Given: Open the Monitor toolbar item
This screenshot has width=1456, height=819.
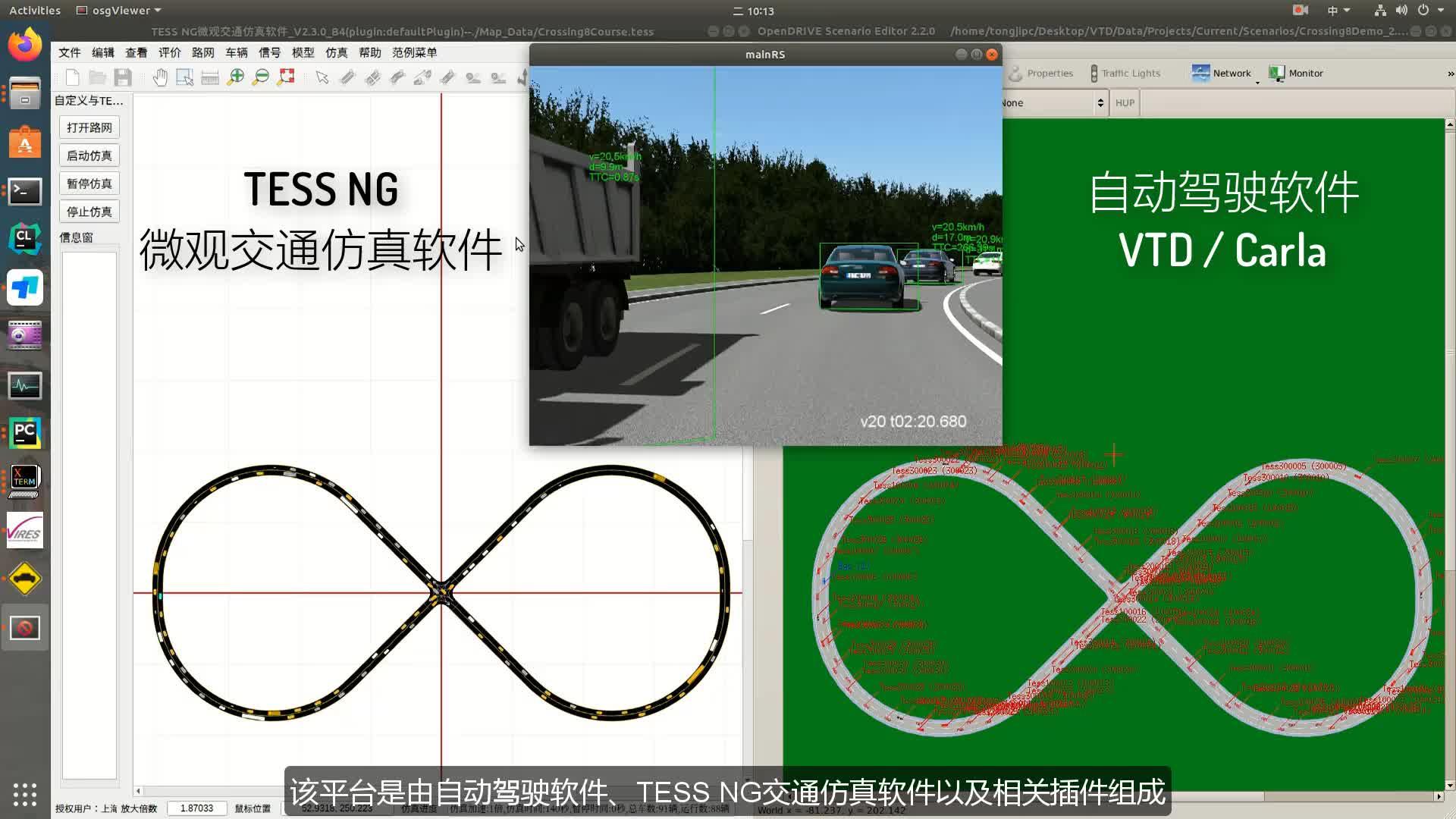Looking at the screenshot, I should click(1296, 74).
